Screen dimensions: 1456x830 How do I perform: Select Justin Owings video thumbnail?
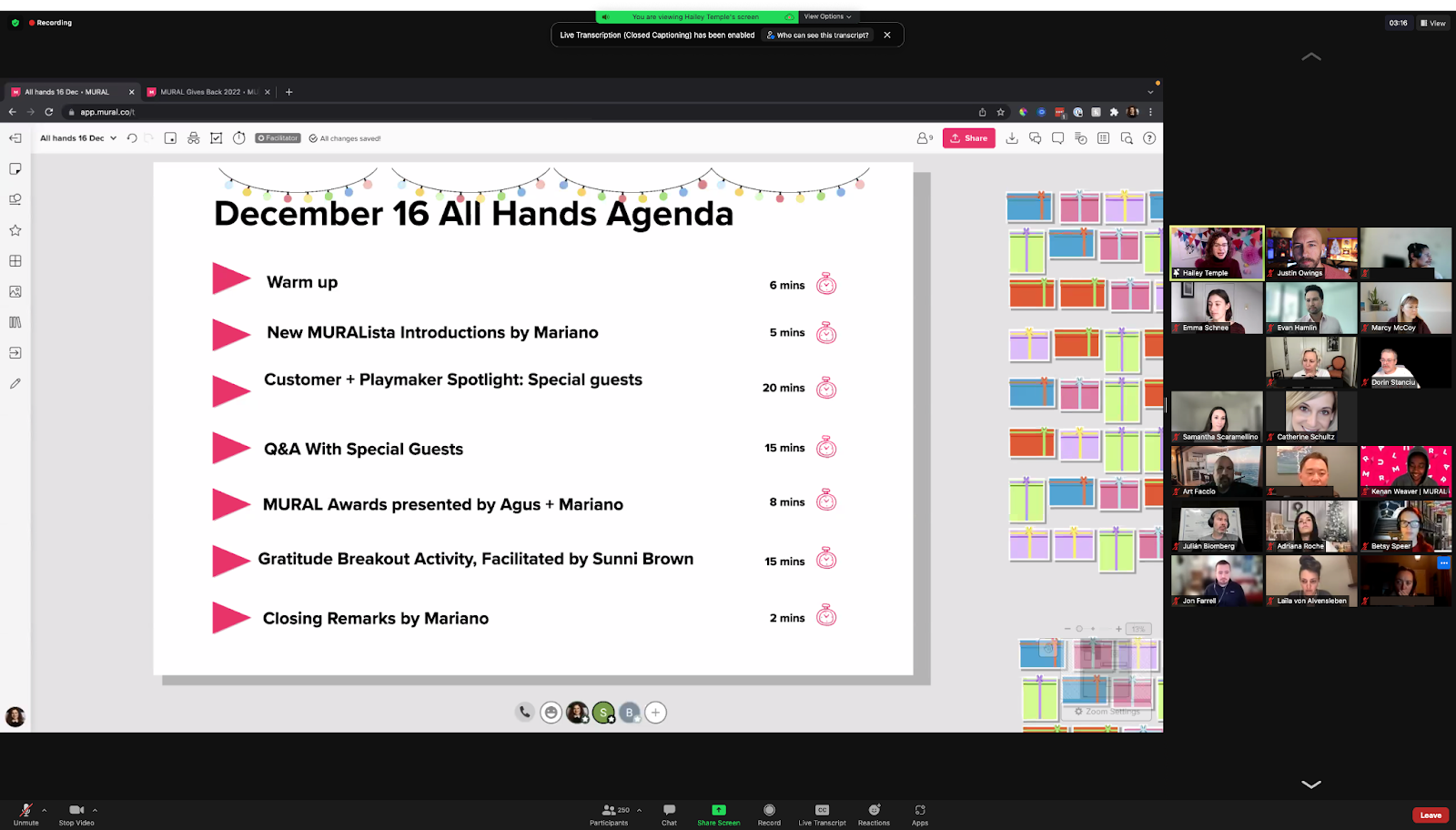click(1311, 252)
